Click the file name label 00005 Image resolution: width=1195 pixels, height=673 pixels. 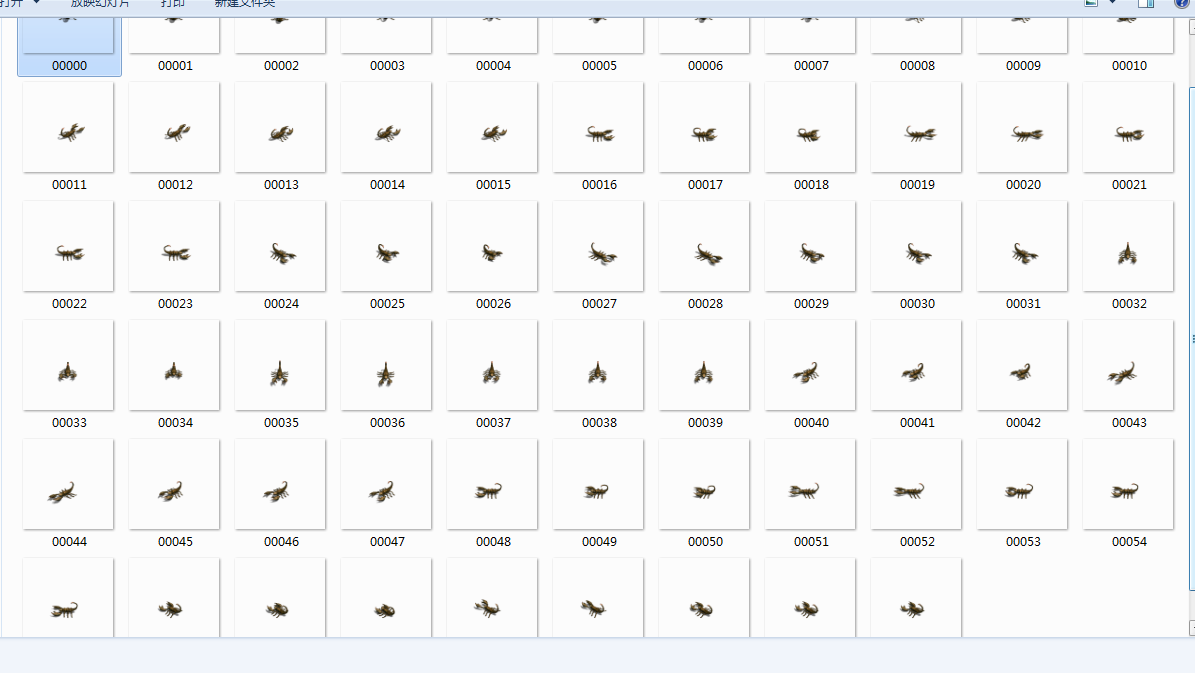coord(599,66)
